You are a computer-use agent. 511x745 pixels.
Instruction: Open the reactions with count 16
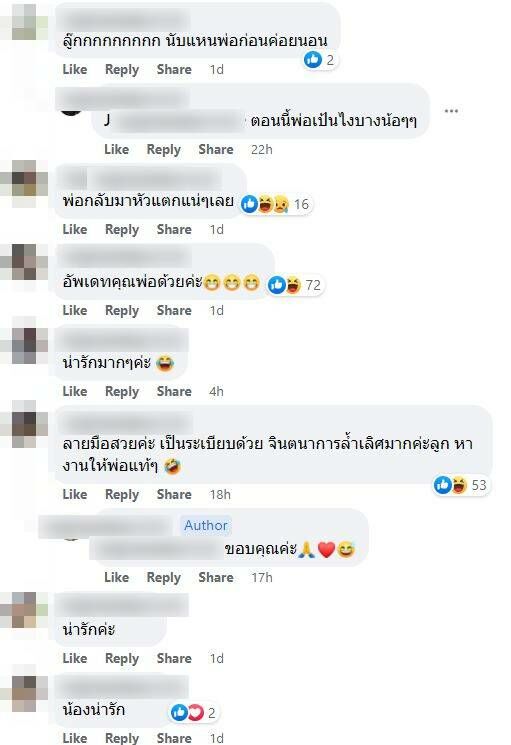276,204
